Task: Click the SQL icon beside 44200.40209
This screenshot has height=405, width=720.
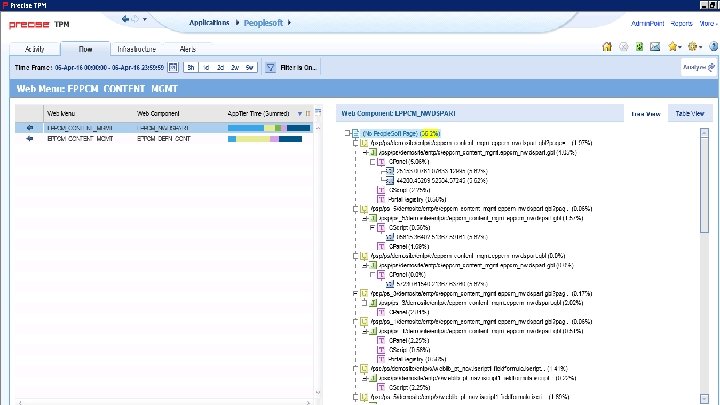Action: [x=390, y=180]
